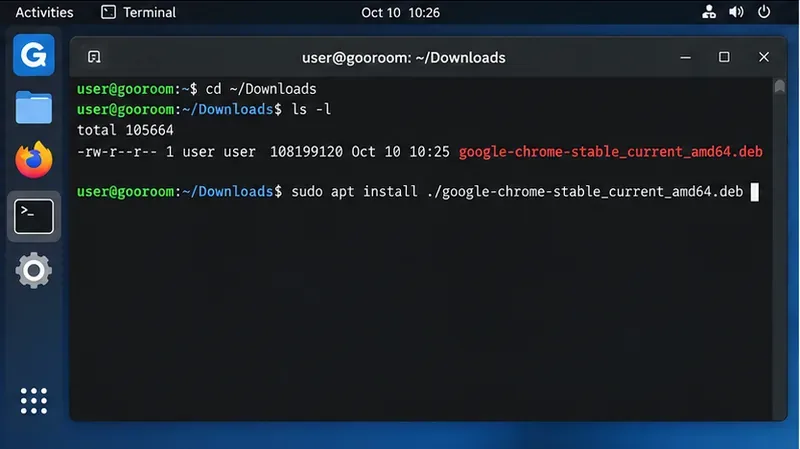Screen dimensions: 800x449
Task: Select the Terminal icon in the dock
Action: 34,216
